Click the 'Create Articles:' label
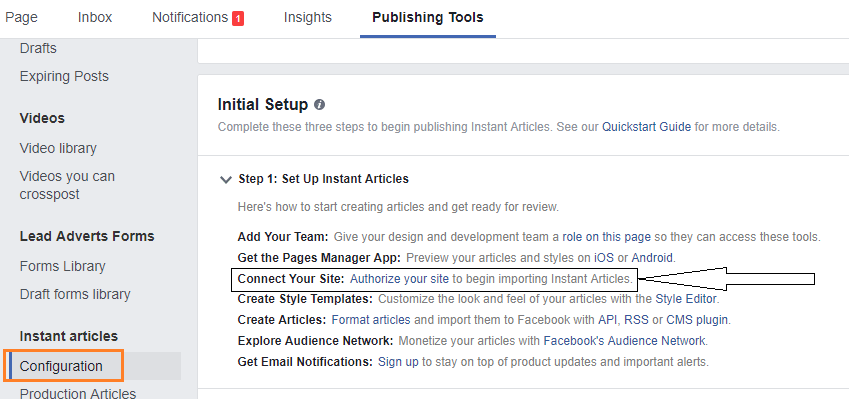Screen dimensions: 849x399 [282, 320]
